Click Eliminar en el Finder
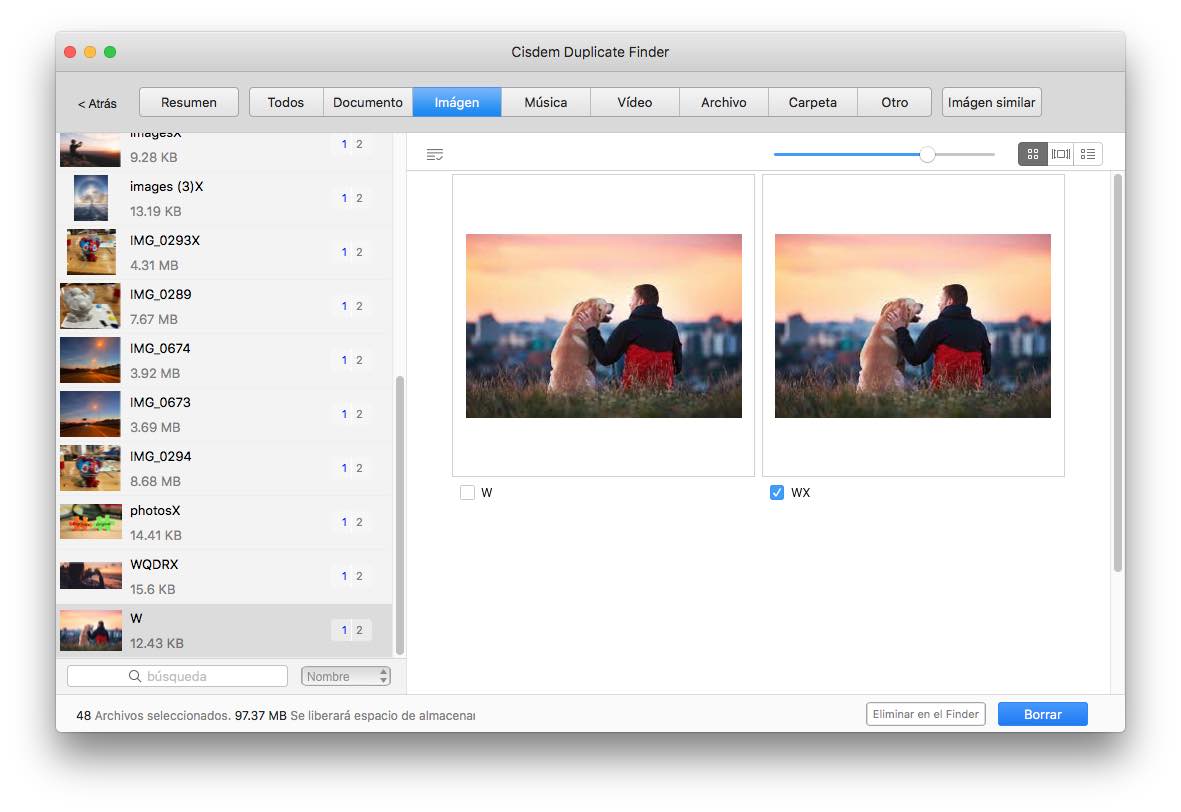Screen dimensions: 1181x812 point(925,713)
